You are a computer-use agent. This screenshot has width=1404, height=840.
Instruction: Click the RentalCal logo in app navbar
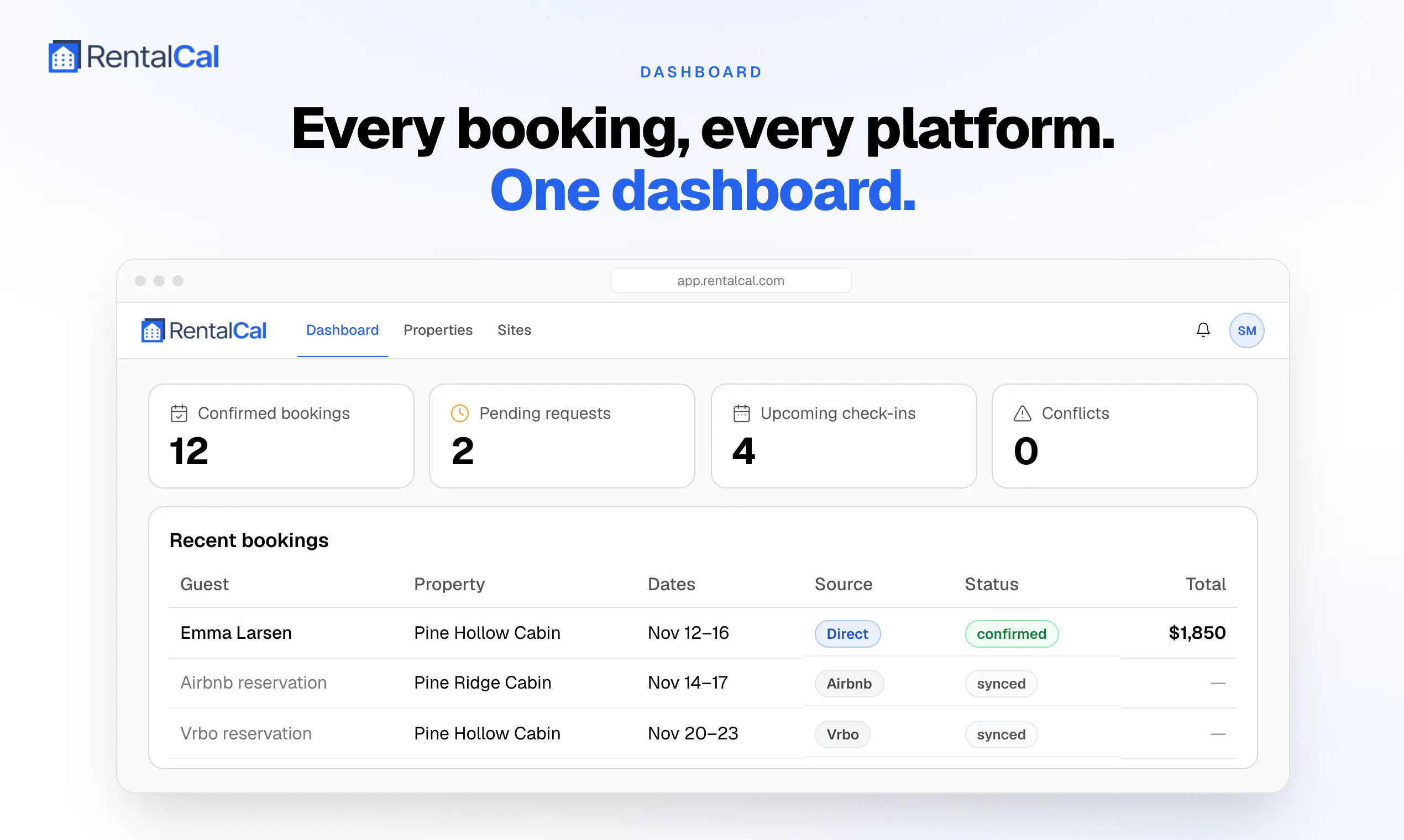click(x=204, y=330)
